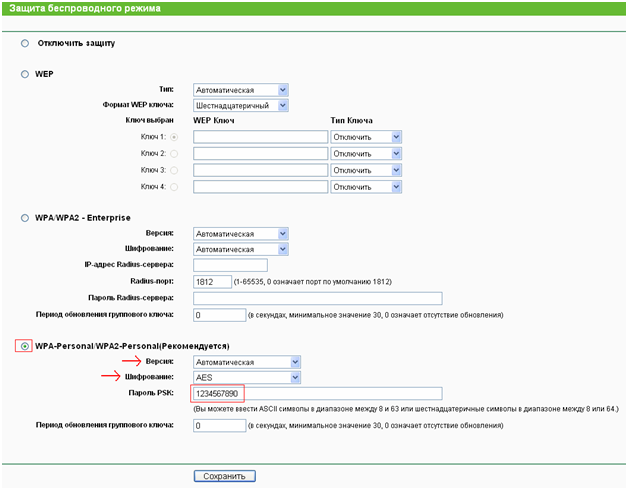628x490 pixels.
Task: Click the WEP Ключ column header
Action: [x=213, y=121]
